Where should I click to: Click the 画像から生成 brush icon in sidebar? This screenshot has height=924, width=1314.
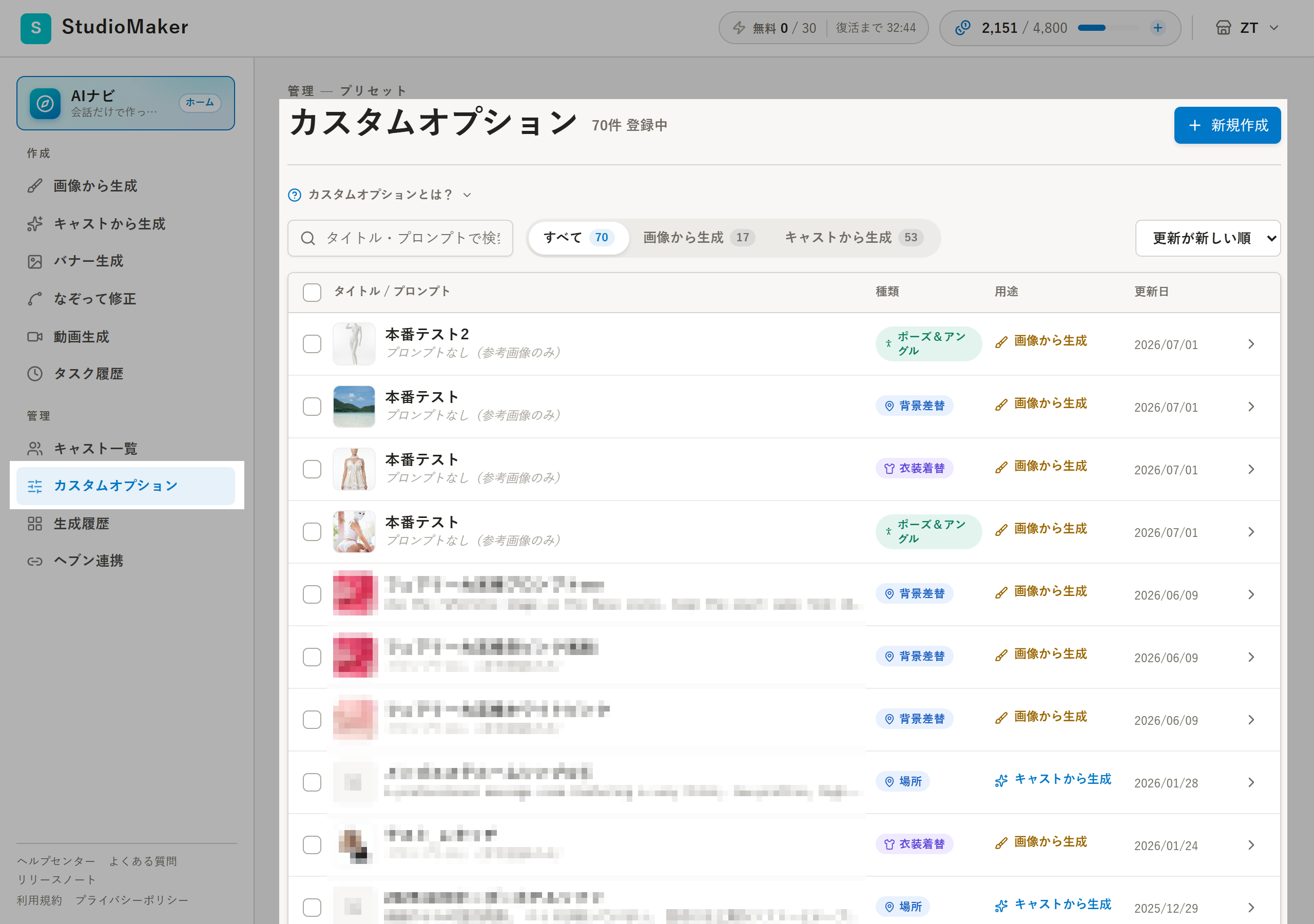(x=35, y=186)
